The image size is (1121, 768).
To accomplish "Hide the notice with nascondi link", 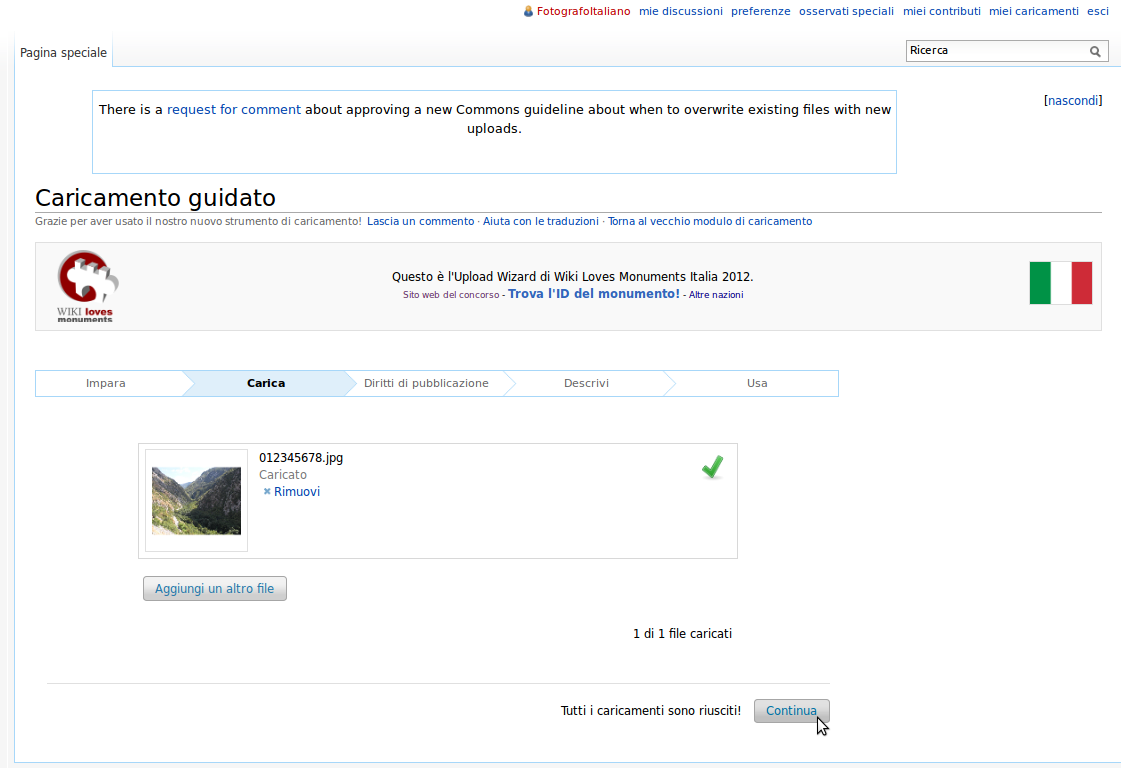I will [x=1072, y=101].
